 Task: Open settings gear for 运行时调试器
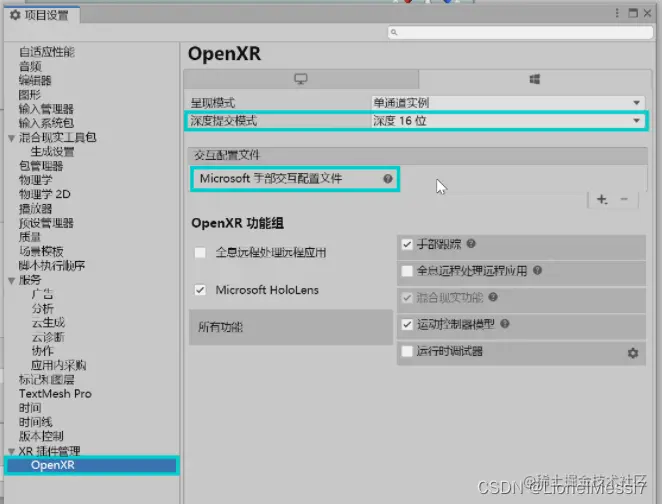click(x=632, y=353)
